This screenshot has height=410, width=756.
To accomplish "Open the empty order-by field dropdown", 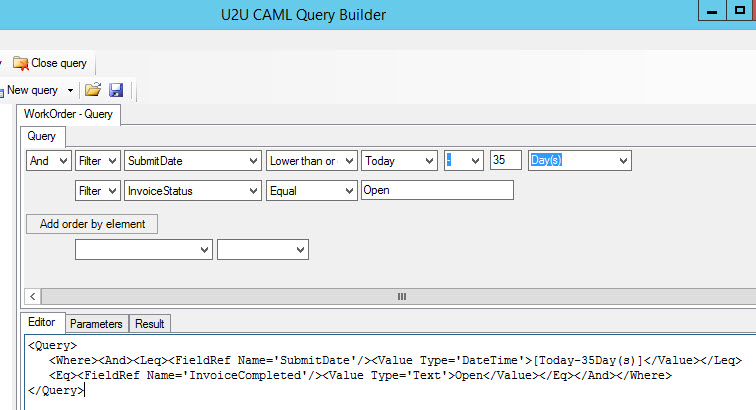I will [x=144, y=250].
